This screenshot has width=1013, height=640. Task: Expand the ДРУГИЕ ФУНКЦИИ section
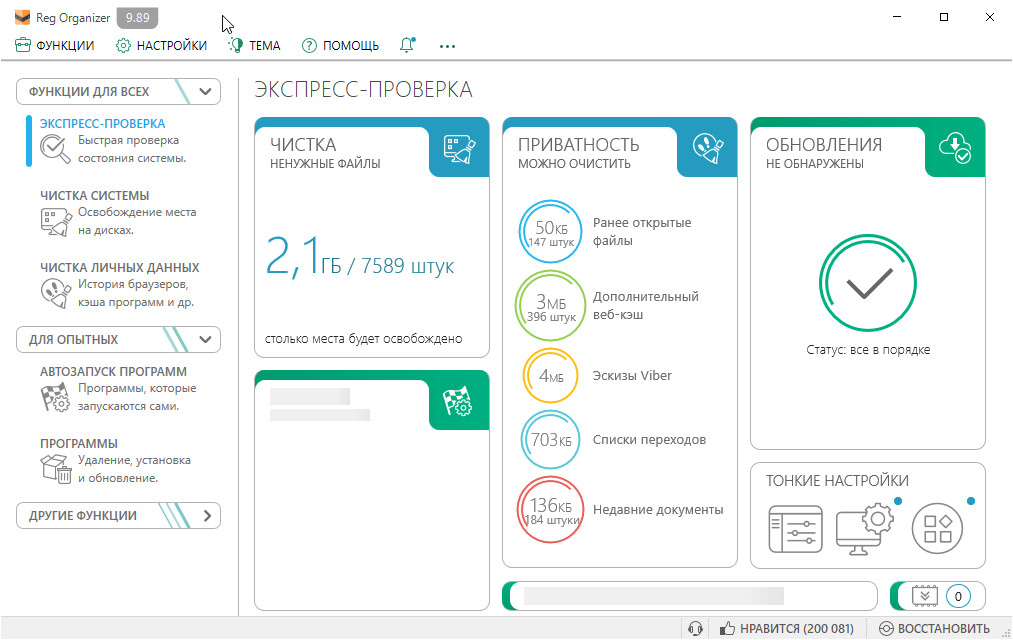[x=206, y=516]
